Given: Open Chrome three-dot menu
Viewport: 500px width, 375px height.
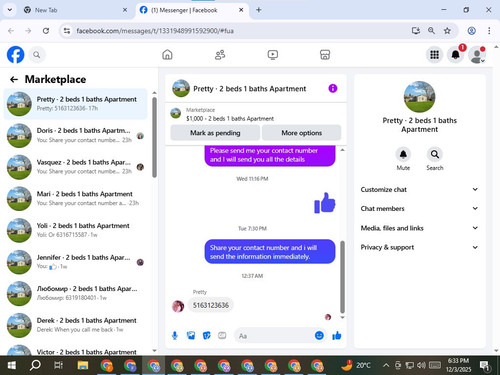Looking at the screenshot, I should 489,31.
